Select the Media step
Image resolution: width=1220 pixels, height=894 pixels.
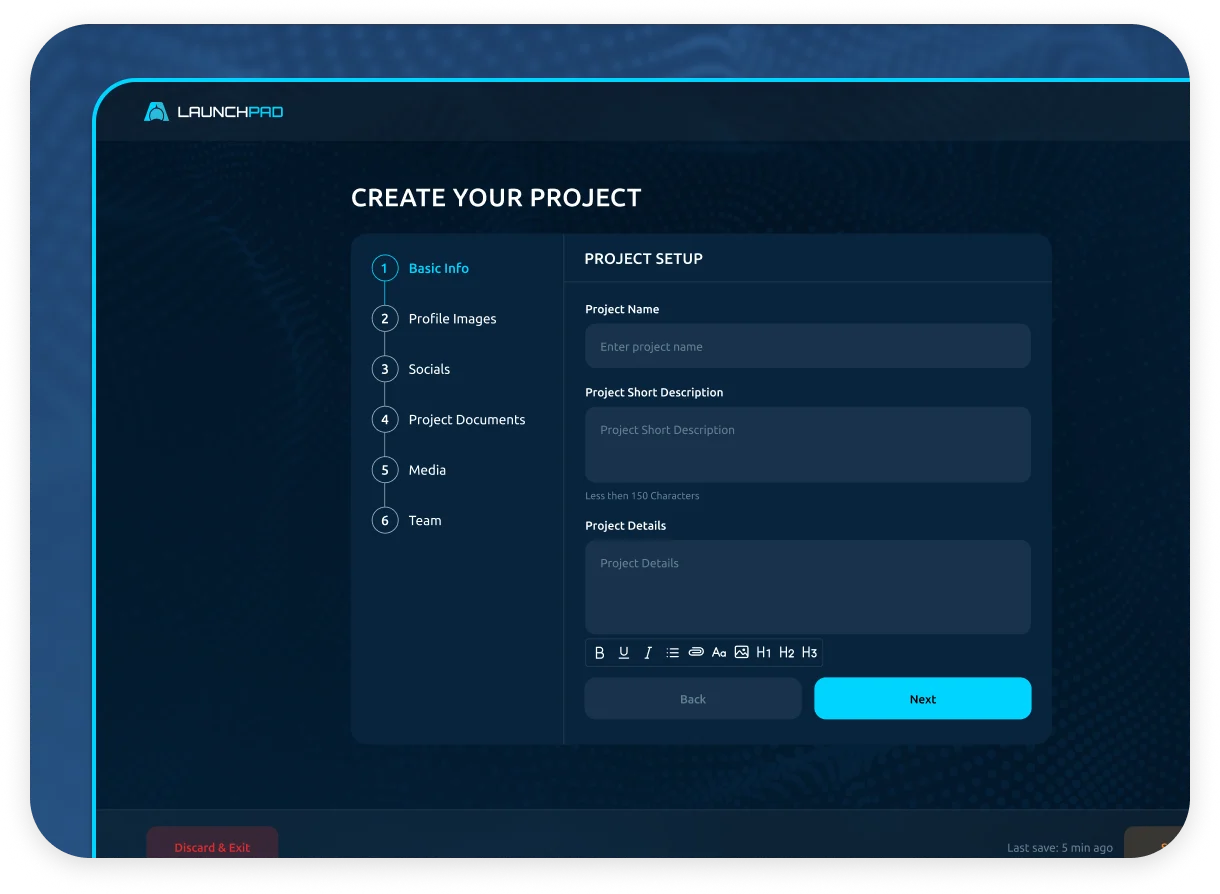(427, 470)
